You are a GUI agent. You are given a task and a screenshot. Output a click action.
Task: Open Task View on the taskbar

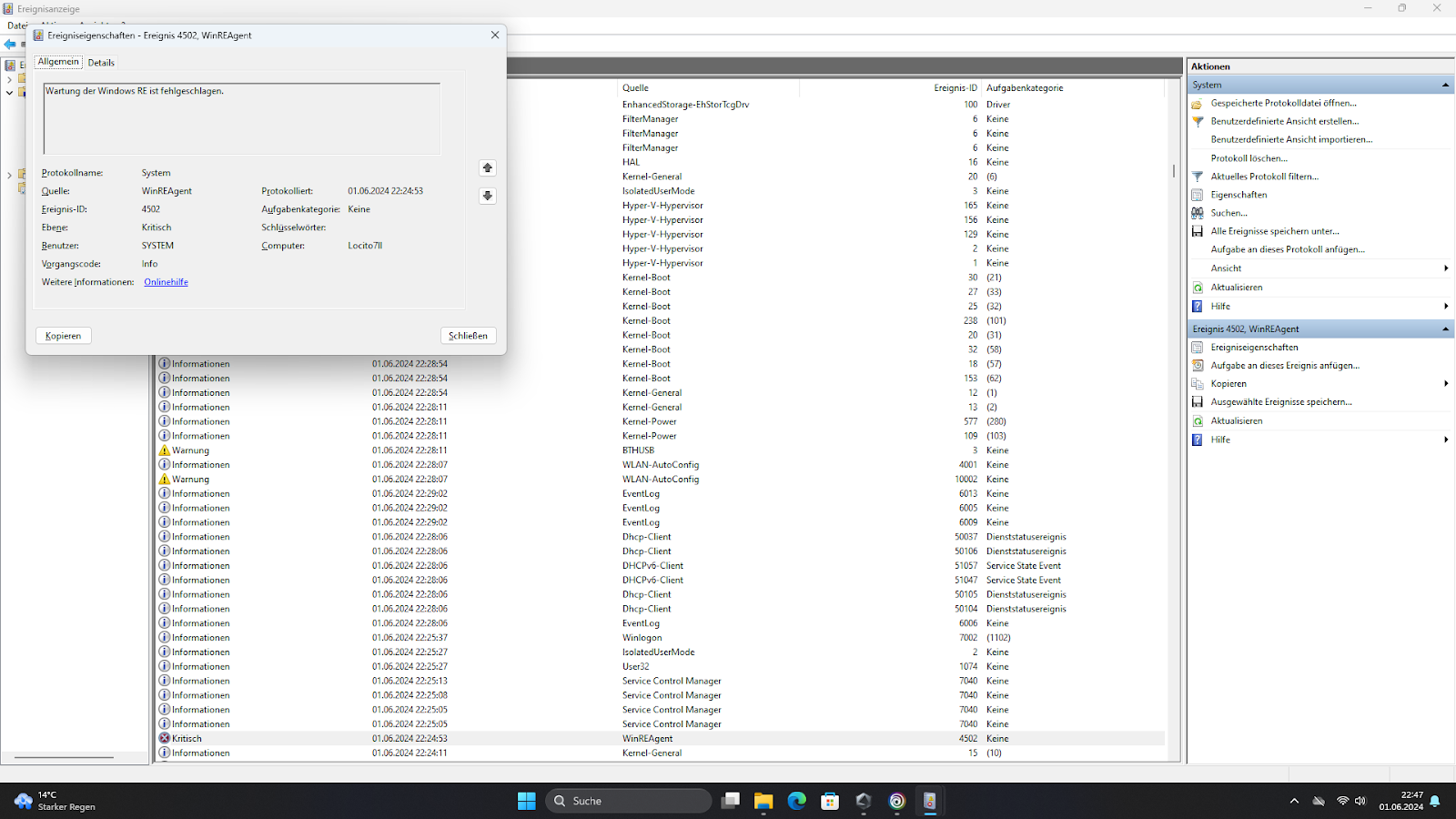(x=731, y=801)
